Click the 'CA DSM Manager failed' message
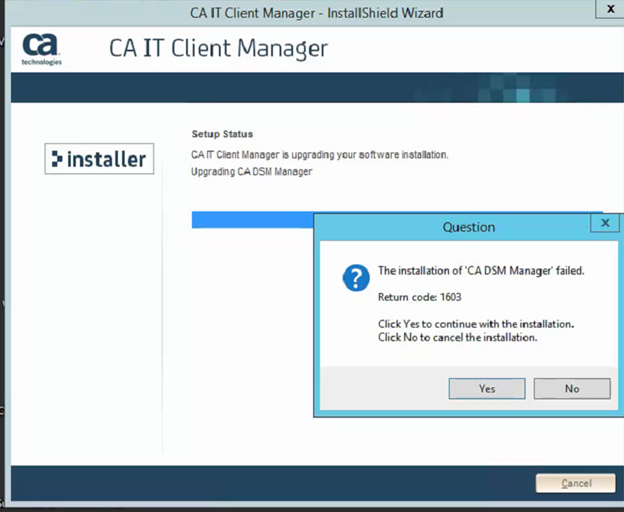This screenshot has height=512, width=624. click(481, 271)
